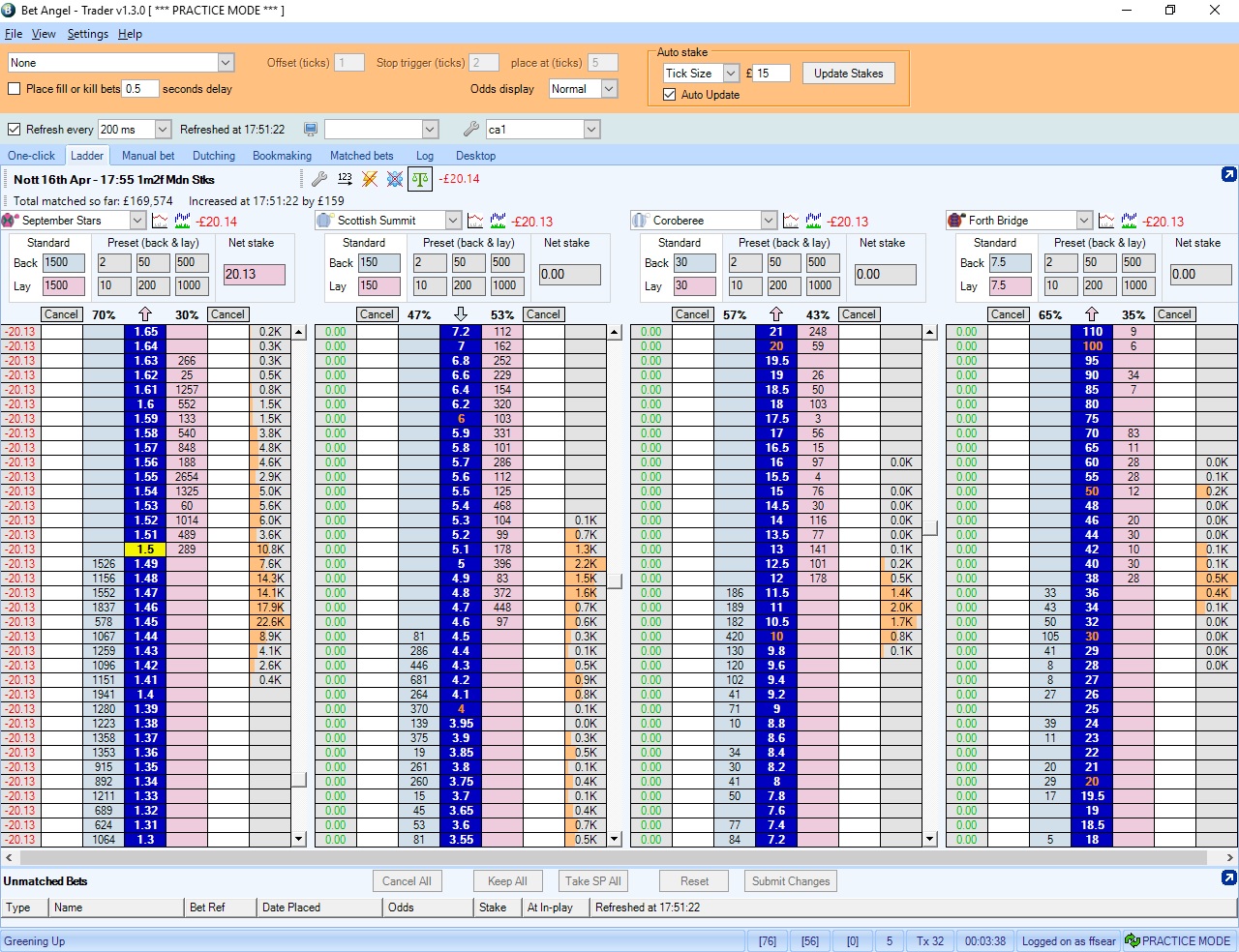Open the 200 ms refresh rate dropdown
The width and height of the screenshot is (1239, 952).
(x=163, y=129)
